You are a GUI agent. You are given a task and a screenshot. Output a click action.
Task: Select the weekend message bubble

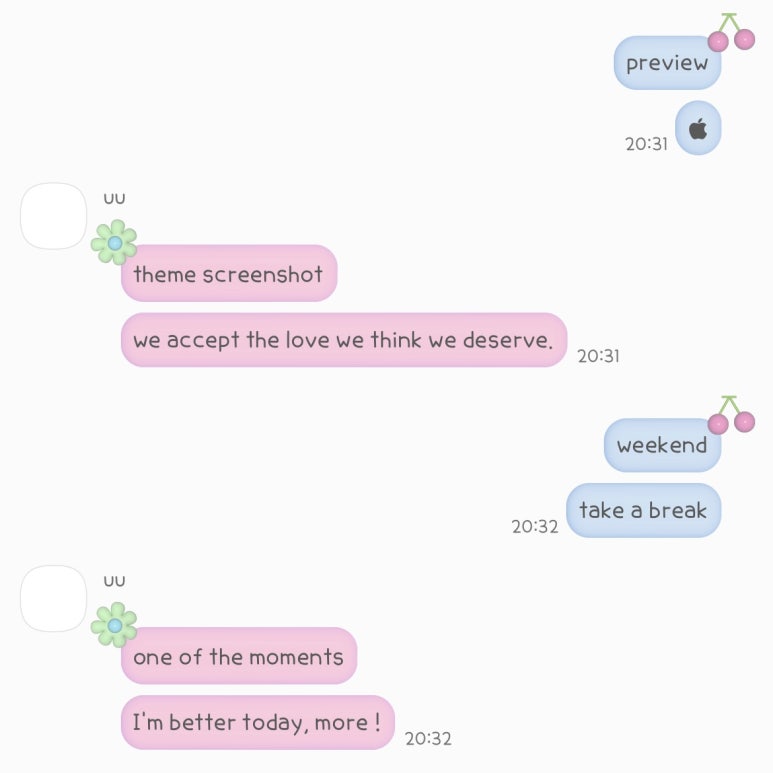tap(663, 445)
